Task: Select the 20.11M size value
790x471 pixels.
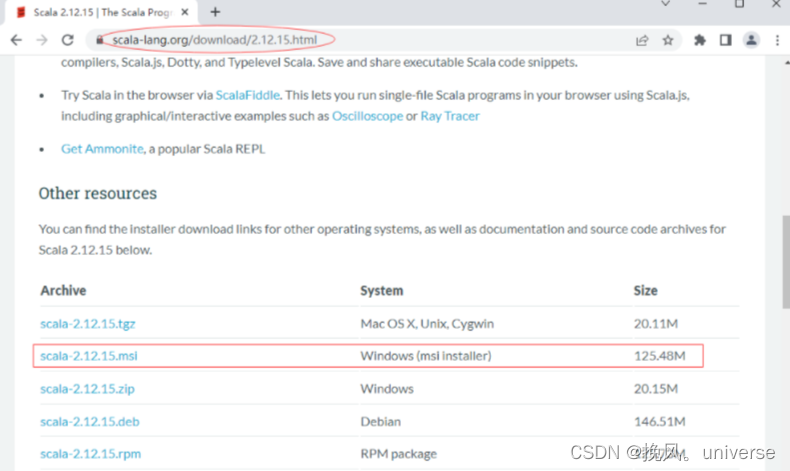Action: point(656,323)
